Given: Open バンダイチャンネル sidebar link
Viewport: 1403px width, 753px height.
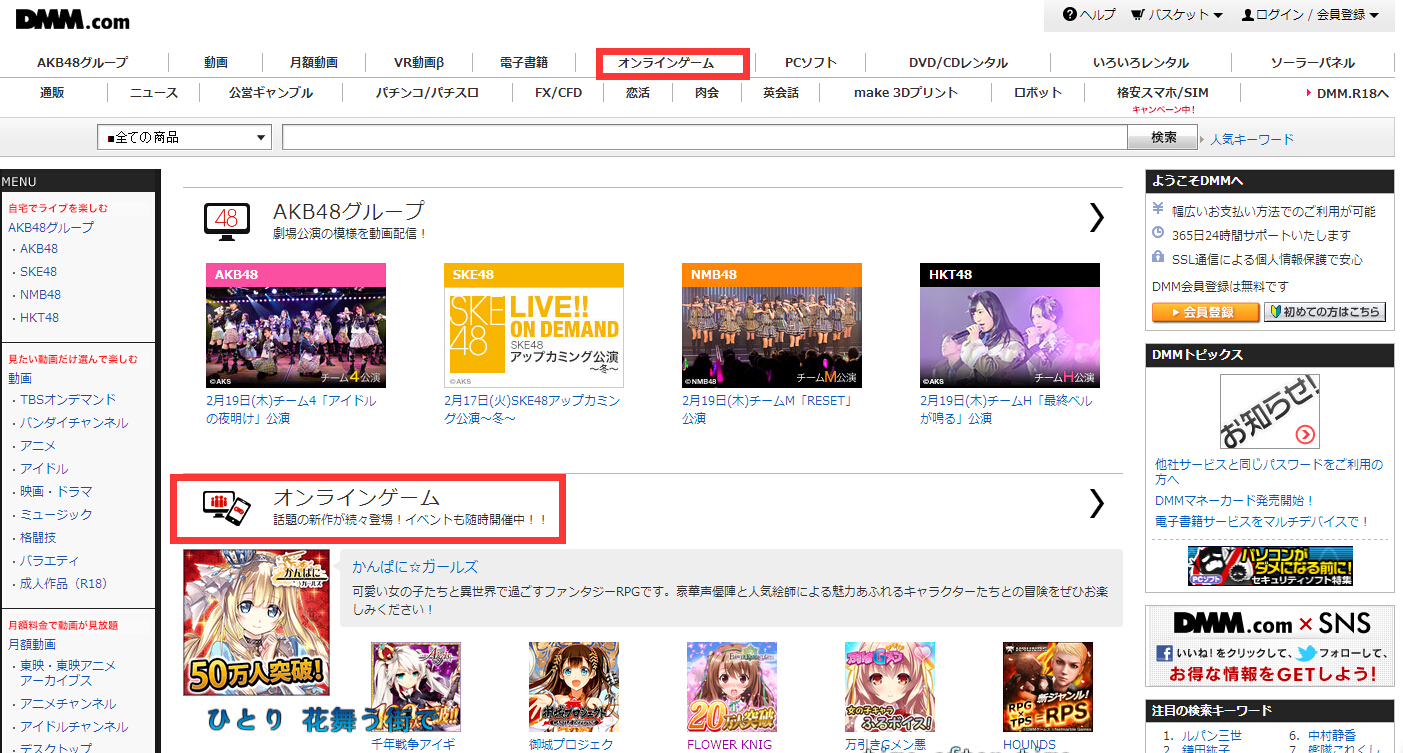Looking at the screenshot, I should pos(74,422).
